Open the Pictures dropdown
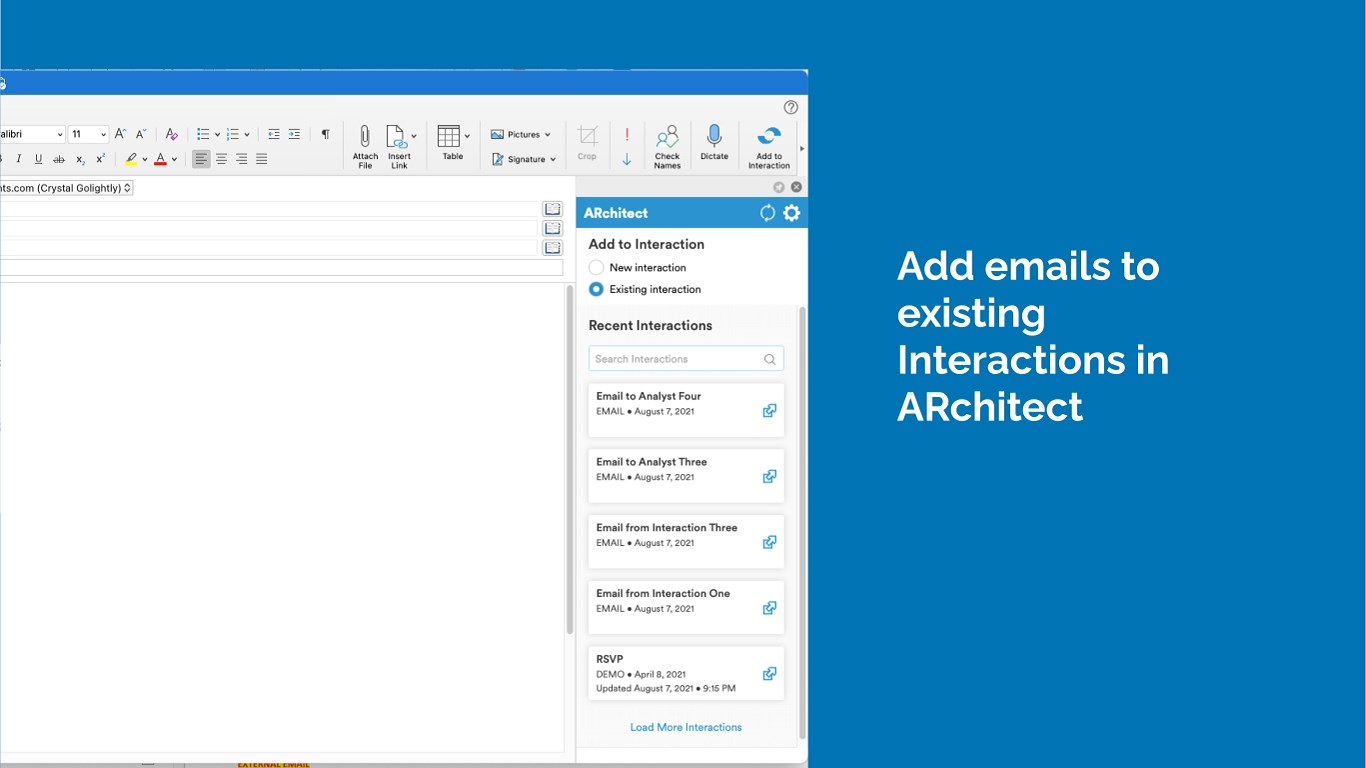 [x=521, y=134]
